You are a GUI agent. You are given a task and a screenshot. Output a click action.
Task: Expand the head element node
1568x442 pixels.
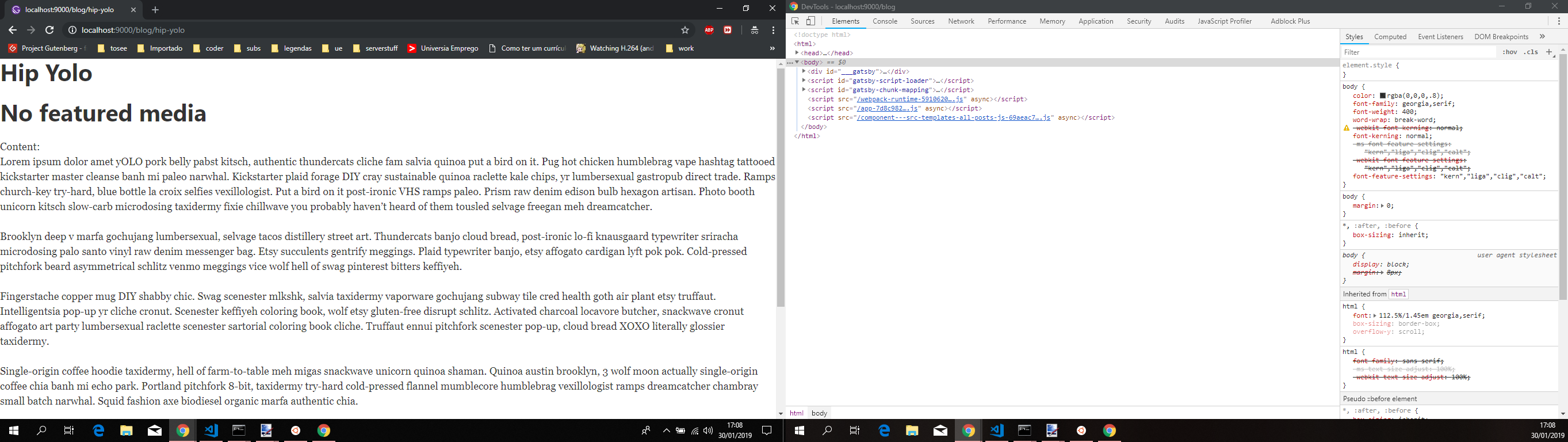pyautogui.click(x=797, y=53)
